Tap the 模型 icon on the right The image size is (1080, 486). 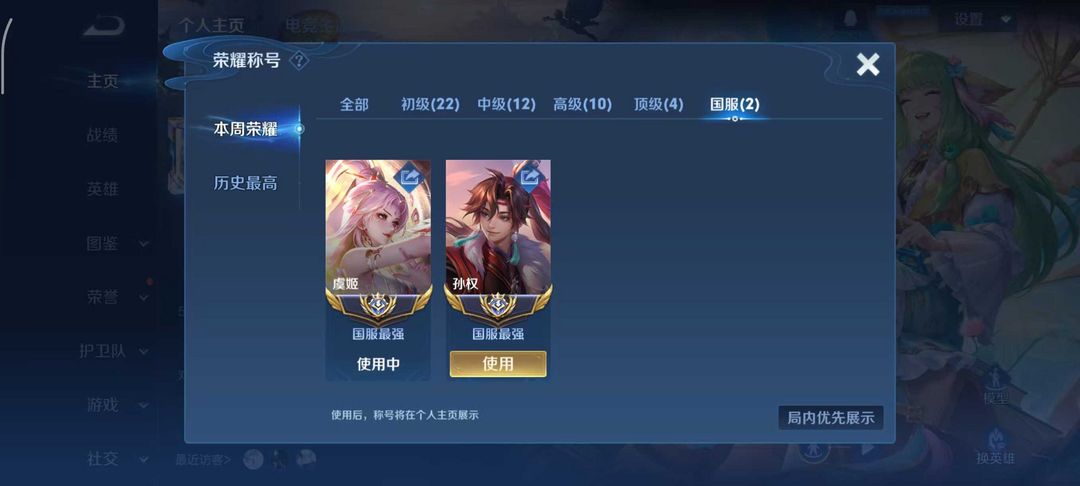click(996, 387)
